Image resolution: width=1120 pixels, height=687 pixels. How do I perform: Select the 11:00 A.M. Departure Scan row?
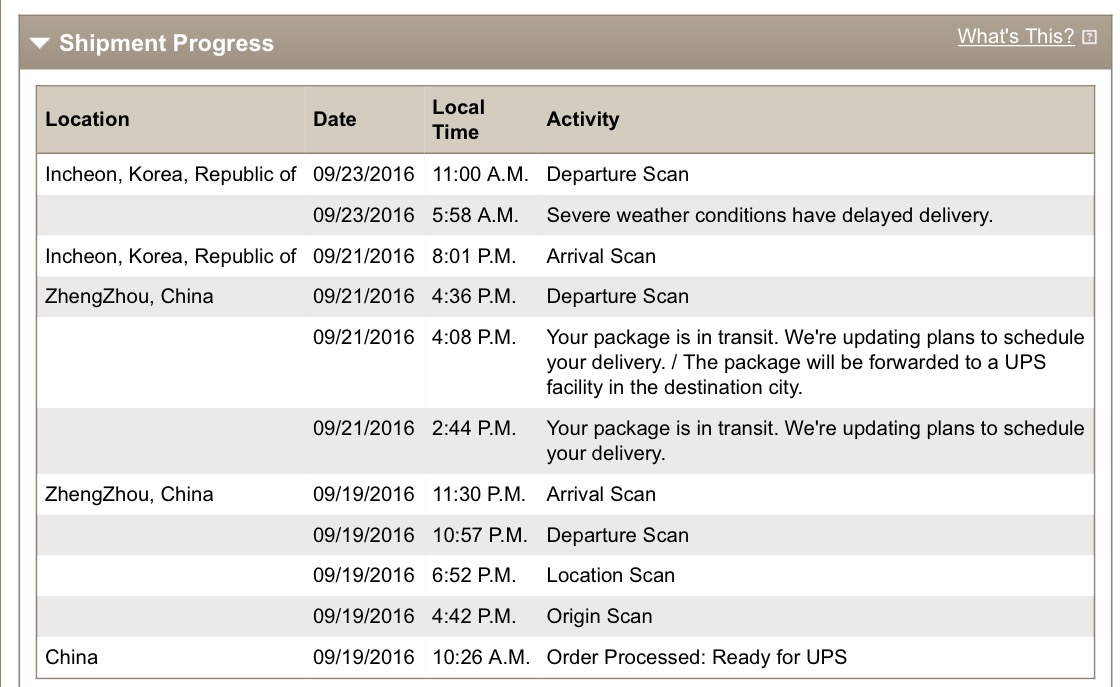(x=565, y=174)
